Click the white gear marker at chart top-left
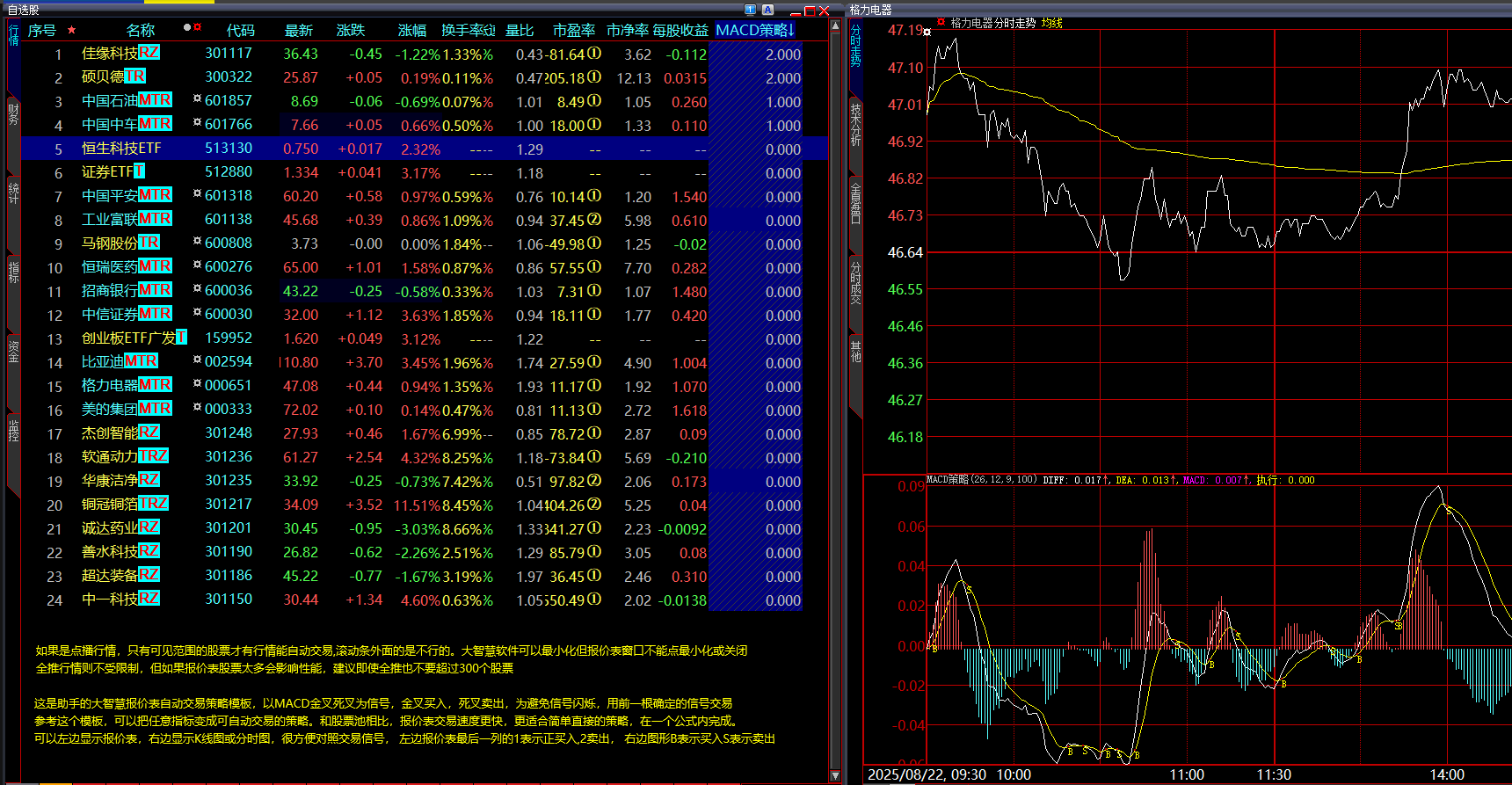 927,32
